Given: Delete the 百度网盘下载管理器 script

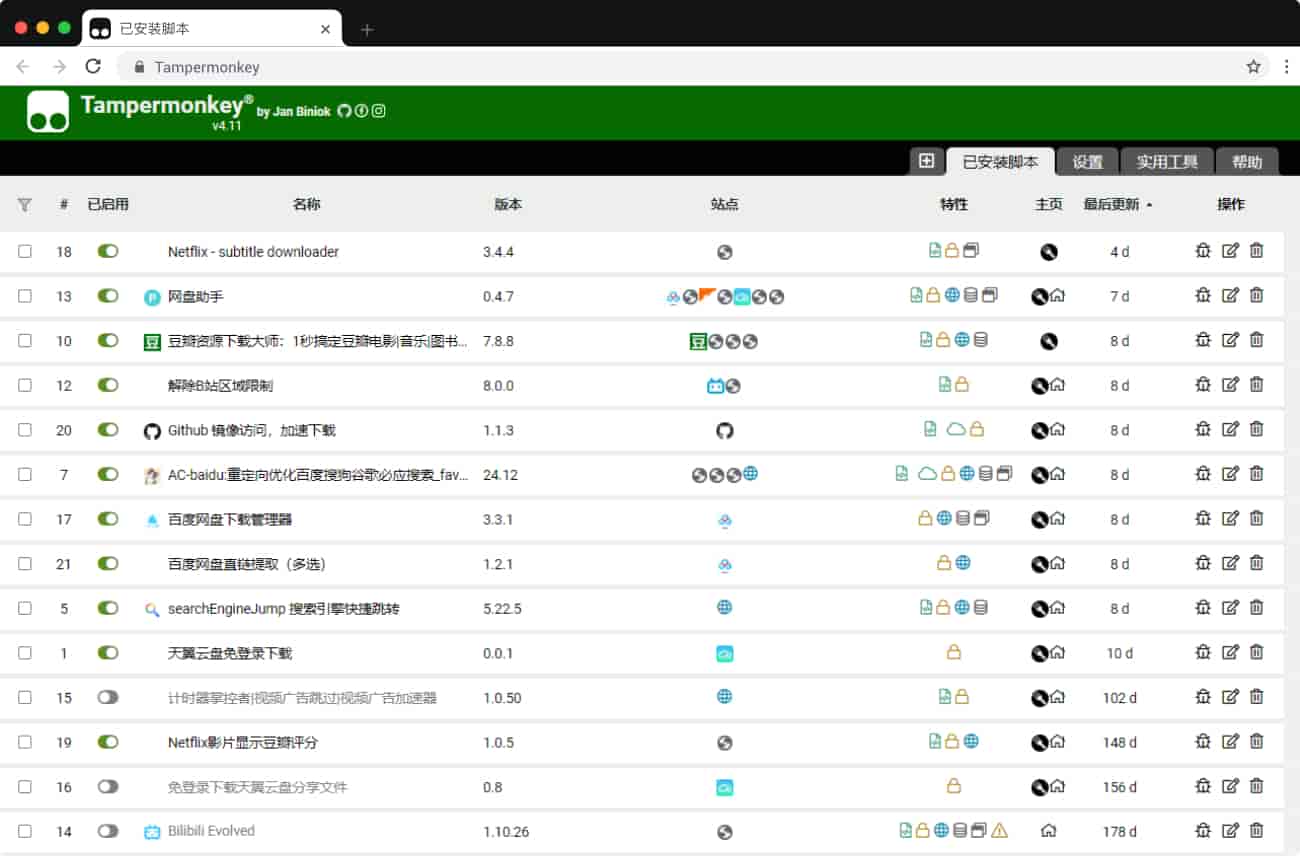Looking at the screenshot, I should [x=1257, y=518].
